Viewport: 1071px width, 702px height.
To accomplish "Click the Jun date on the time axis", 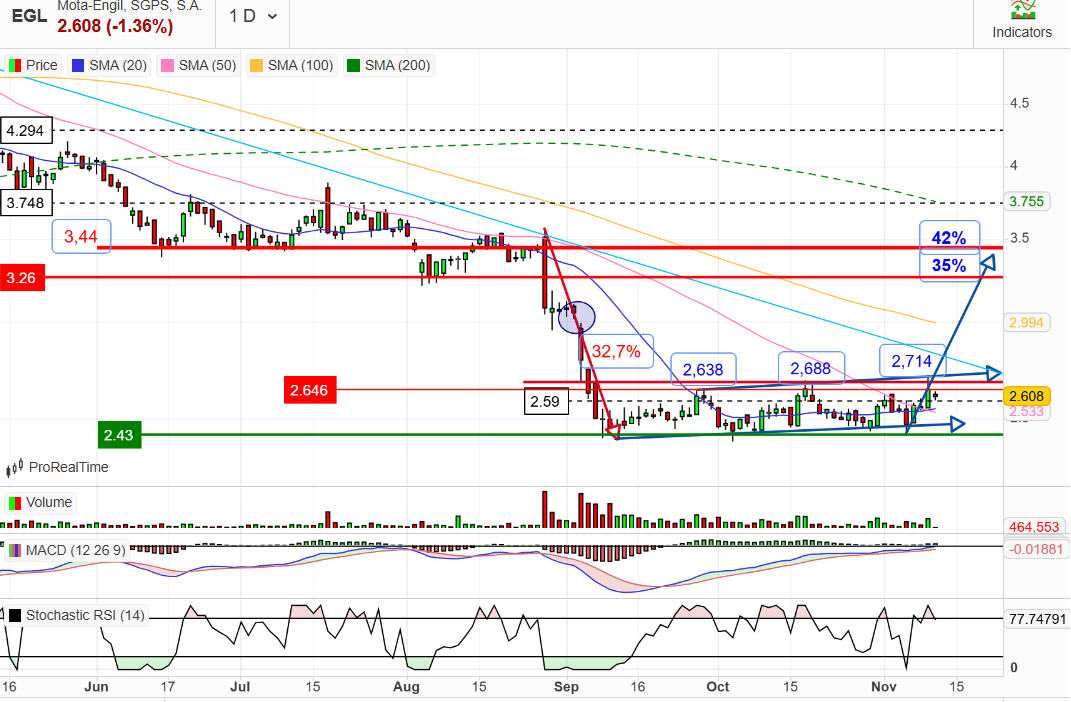I will coord(96,686).
